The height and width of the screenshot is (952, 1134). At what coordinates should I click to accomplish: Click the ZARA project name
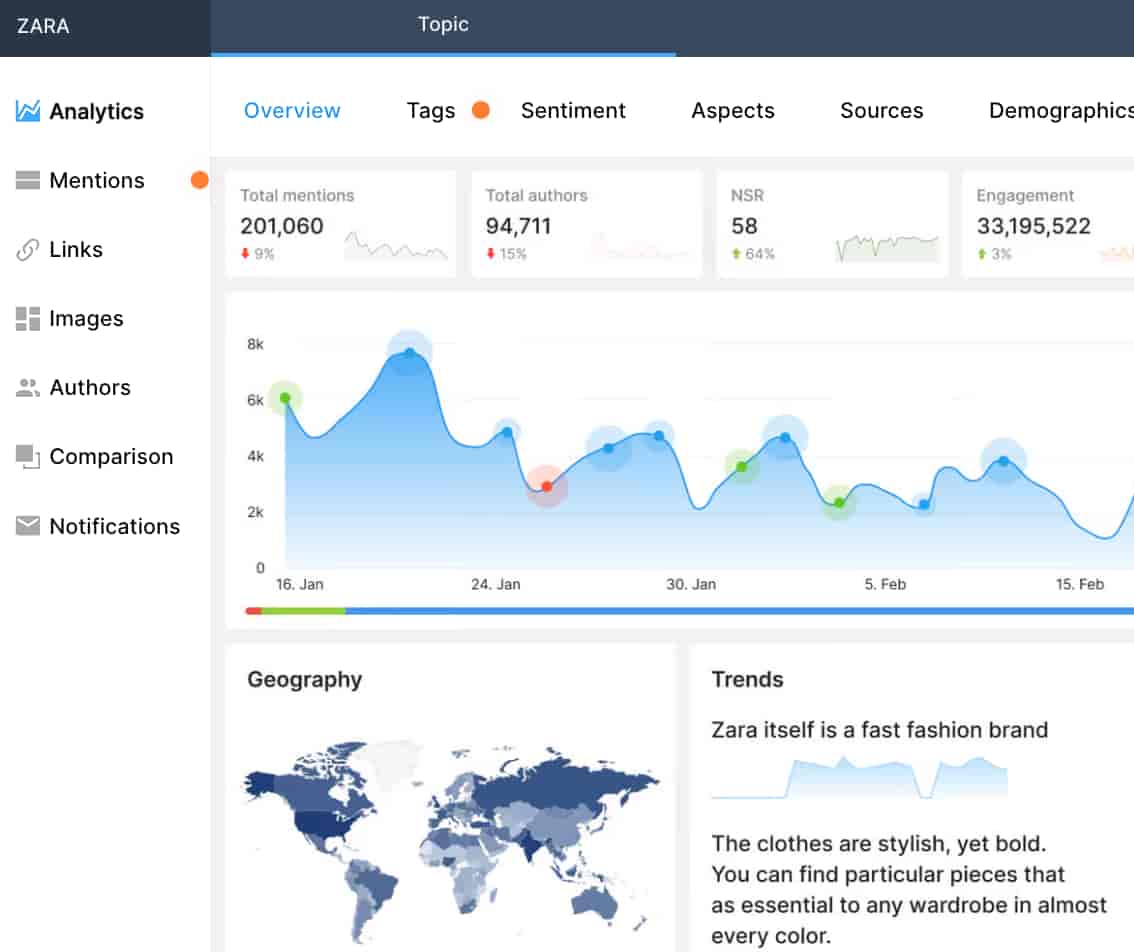point(43,26)
